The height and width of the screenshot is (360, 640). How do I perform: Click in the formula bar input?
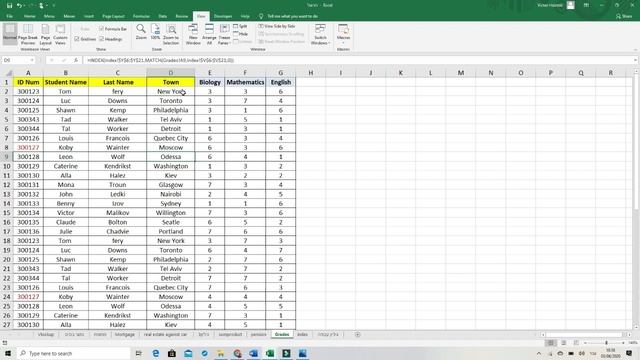tap(358, 60)
